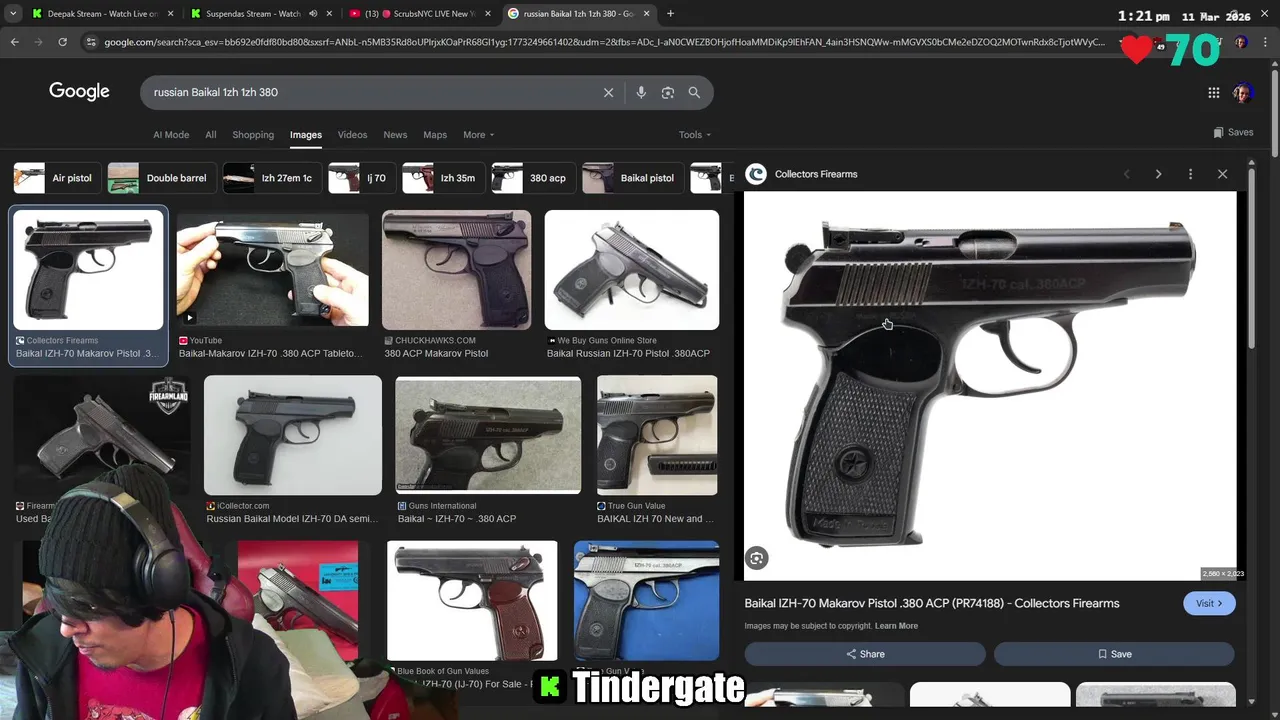Viewport: 1280px width, 720px height.
Task: Switch to Shopping results tab
Action: point(253,135)
